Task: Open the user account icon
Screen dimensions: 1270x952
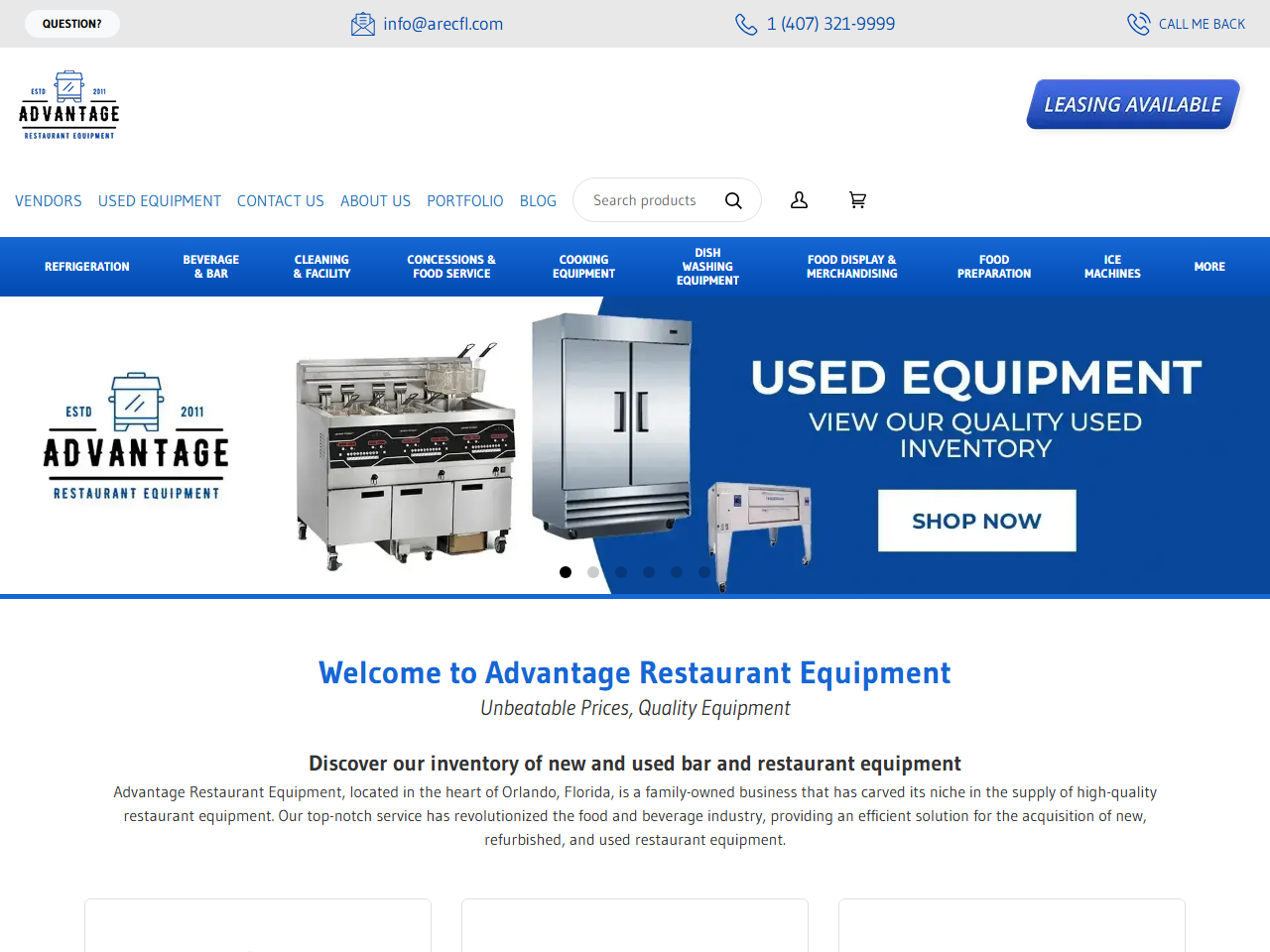Action: [799, 200]
